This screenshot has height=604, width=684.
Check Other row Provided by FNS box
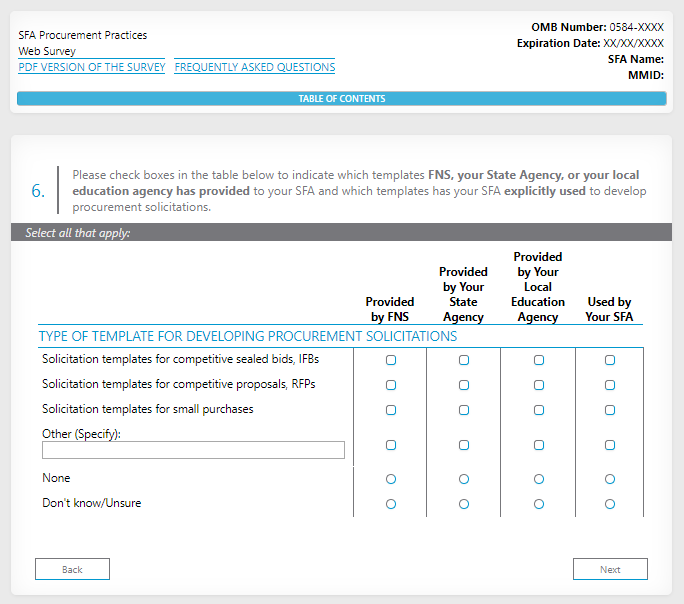point(391,445)
